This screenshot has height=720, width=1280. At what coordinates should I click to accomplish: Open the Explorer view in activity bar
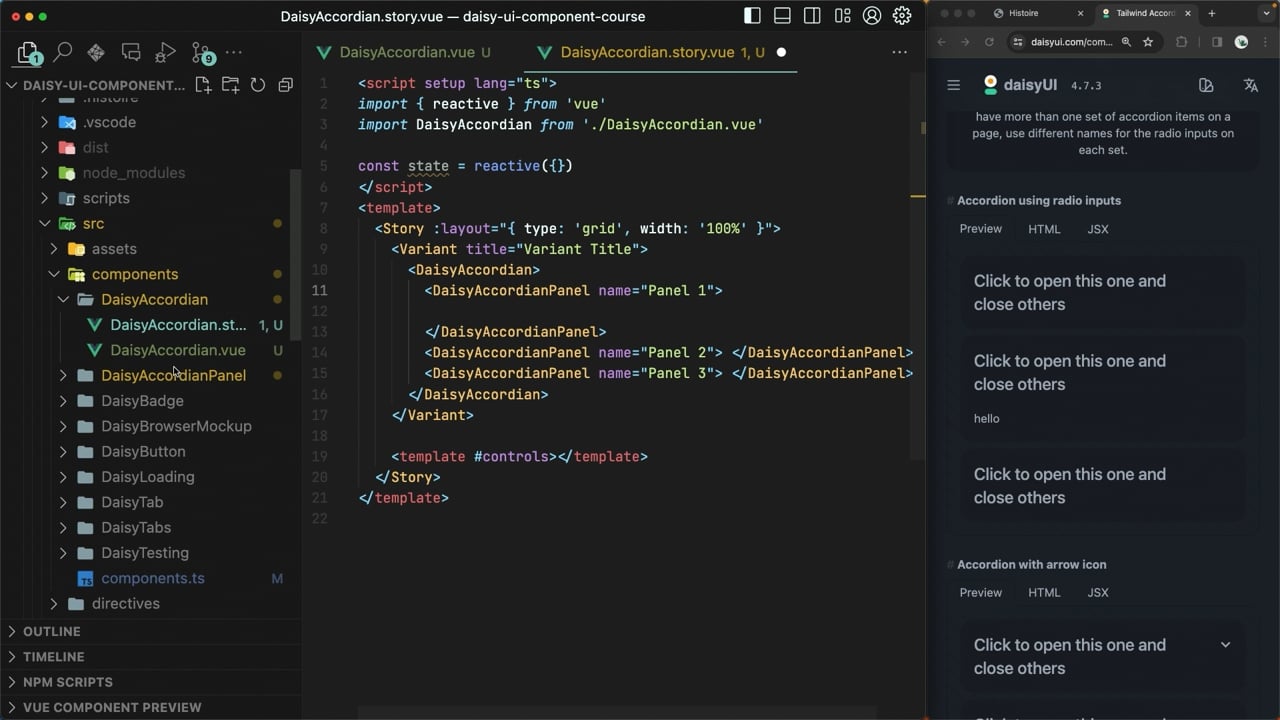28,52
